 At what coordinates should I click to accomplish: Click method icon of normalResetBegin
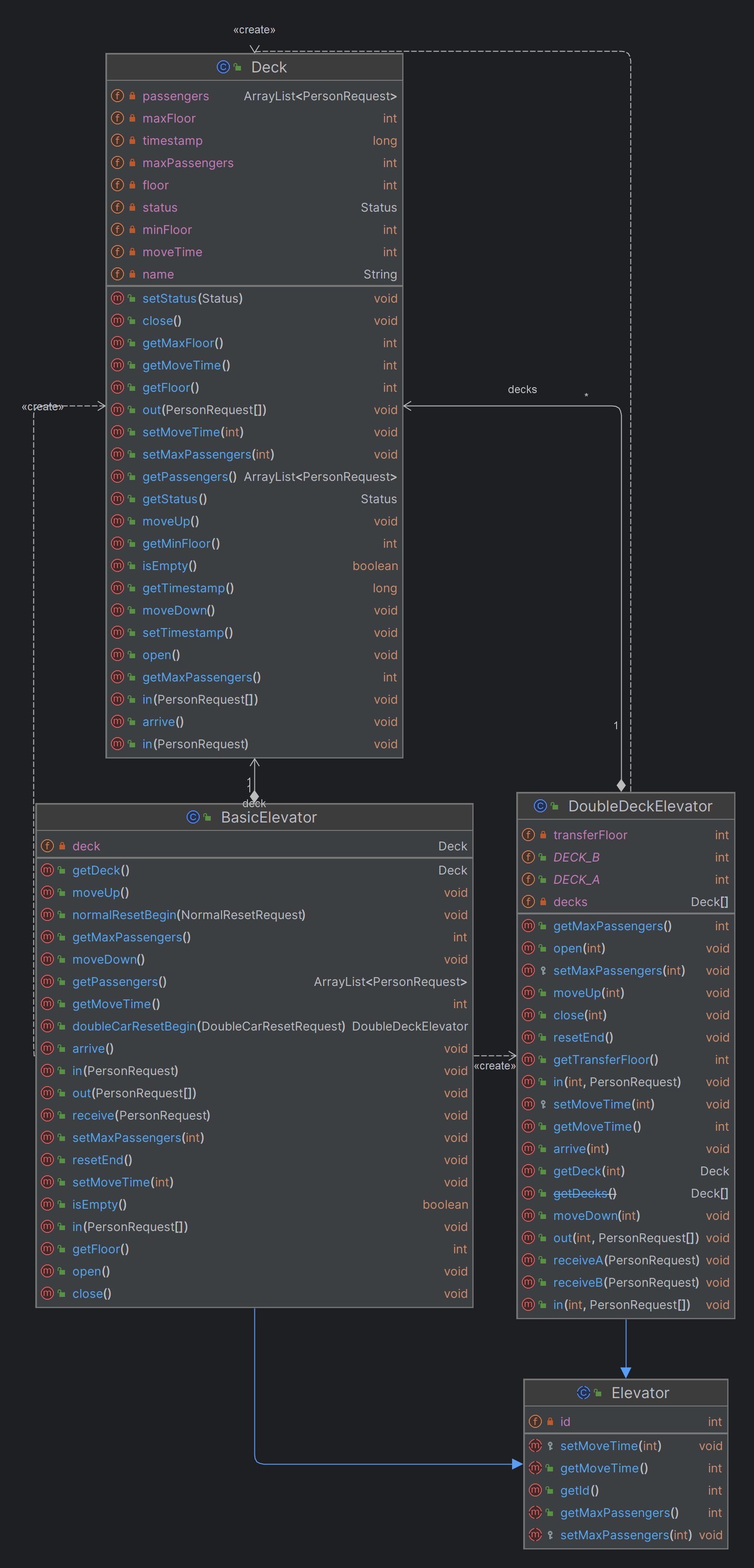click(47, 914)
